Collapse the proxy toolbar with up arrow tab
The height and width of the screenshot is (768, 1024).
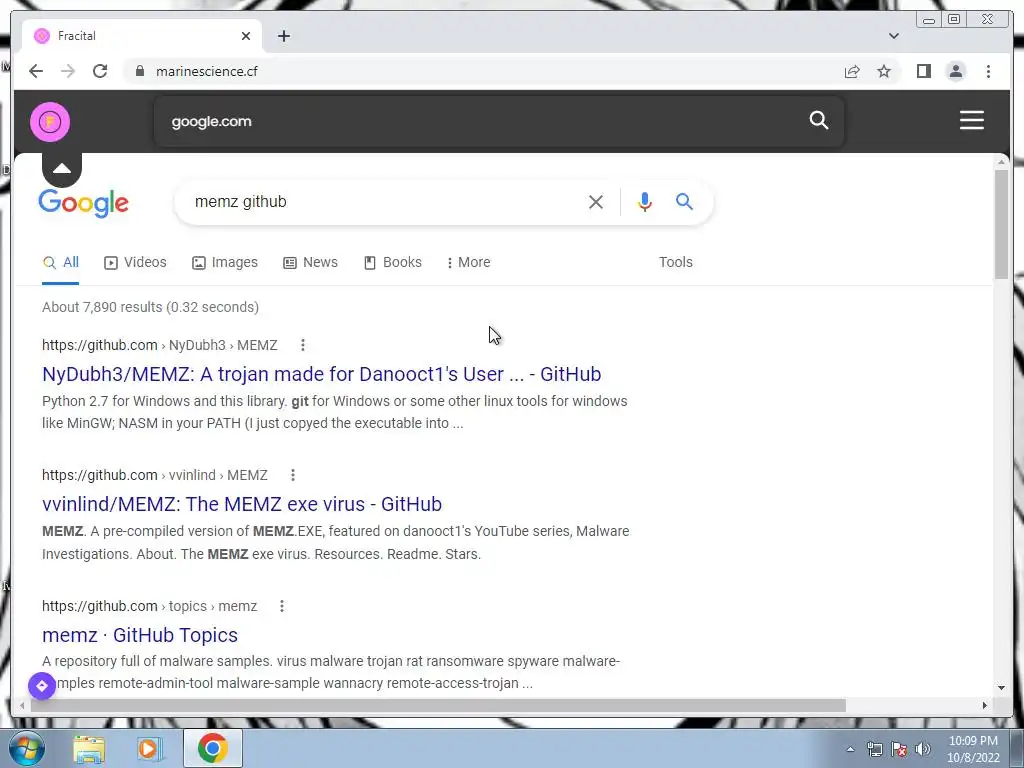(x=62, y=169)
